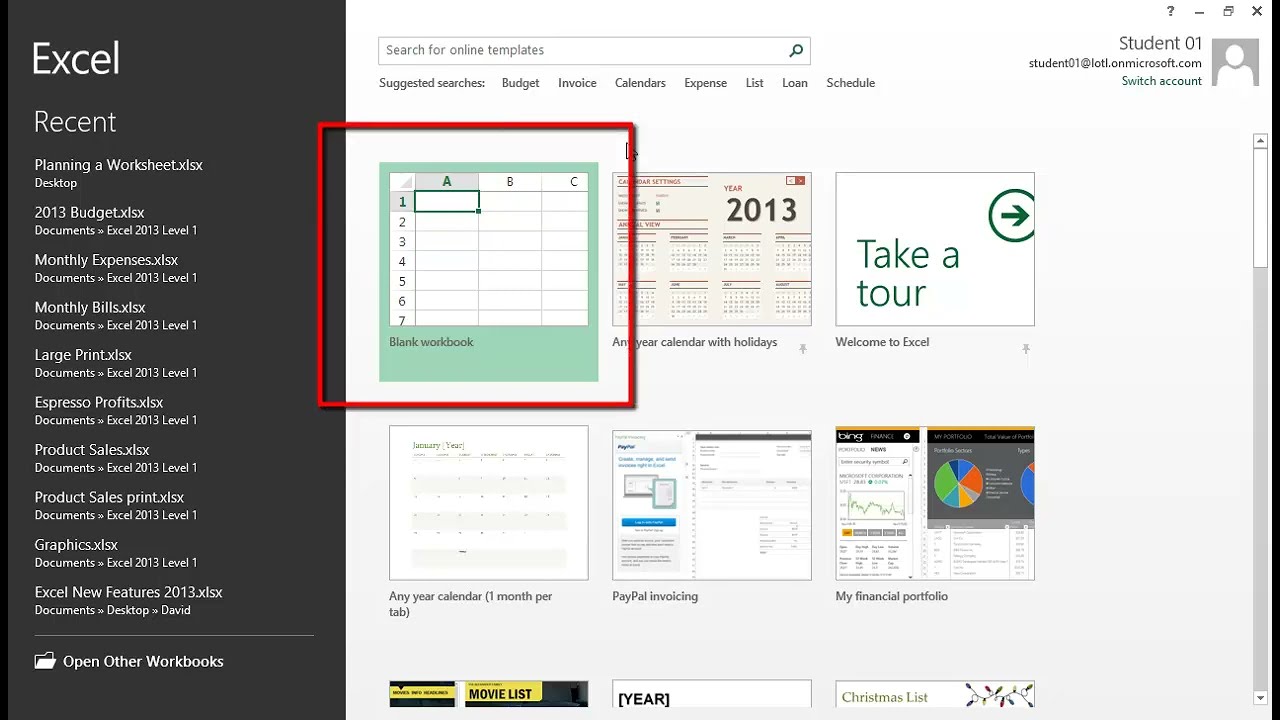Click the scrollbar up arrow

click(x=1260, y=141)
